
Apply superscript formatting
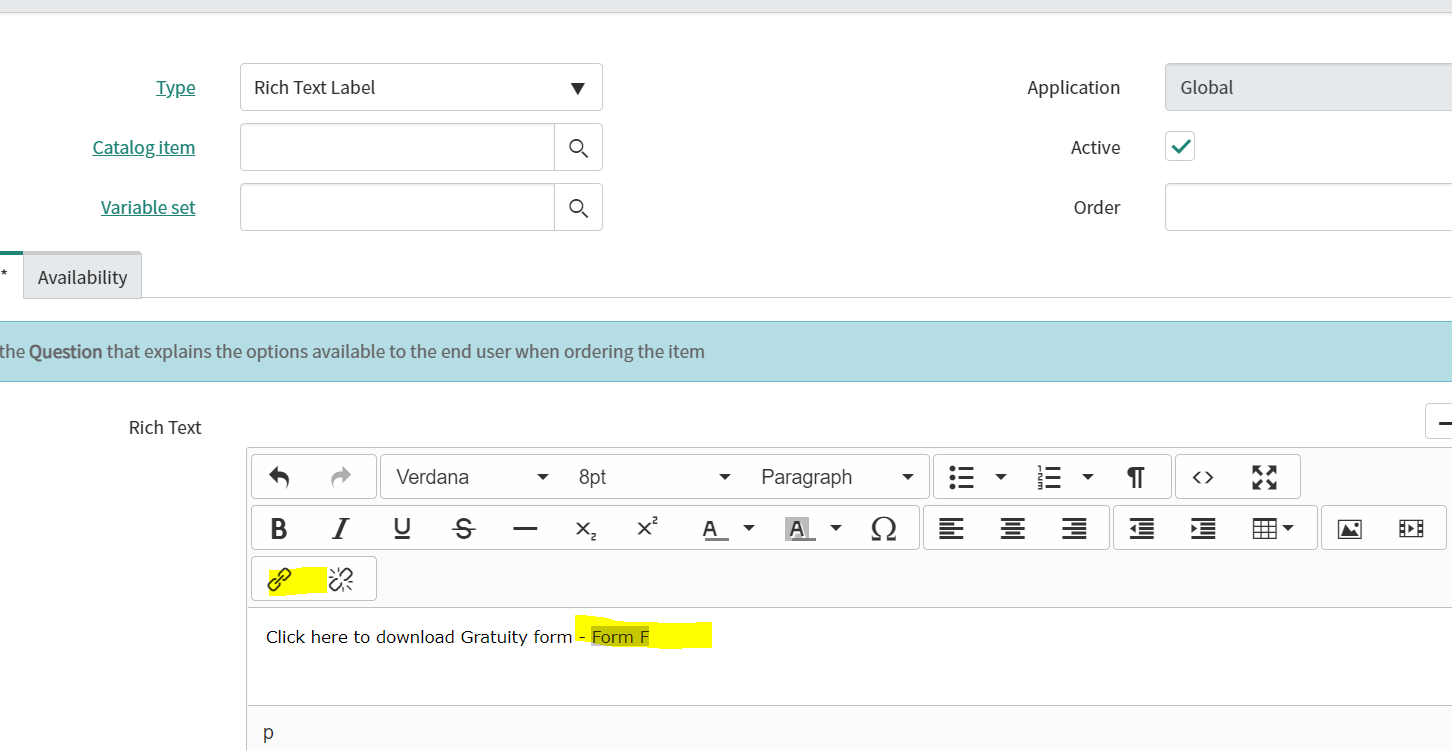coord(645,528)
